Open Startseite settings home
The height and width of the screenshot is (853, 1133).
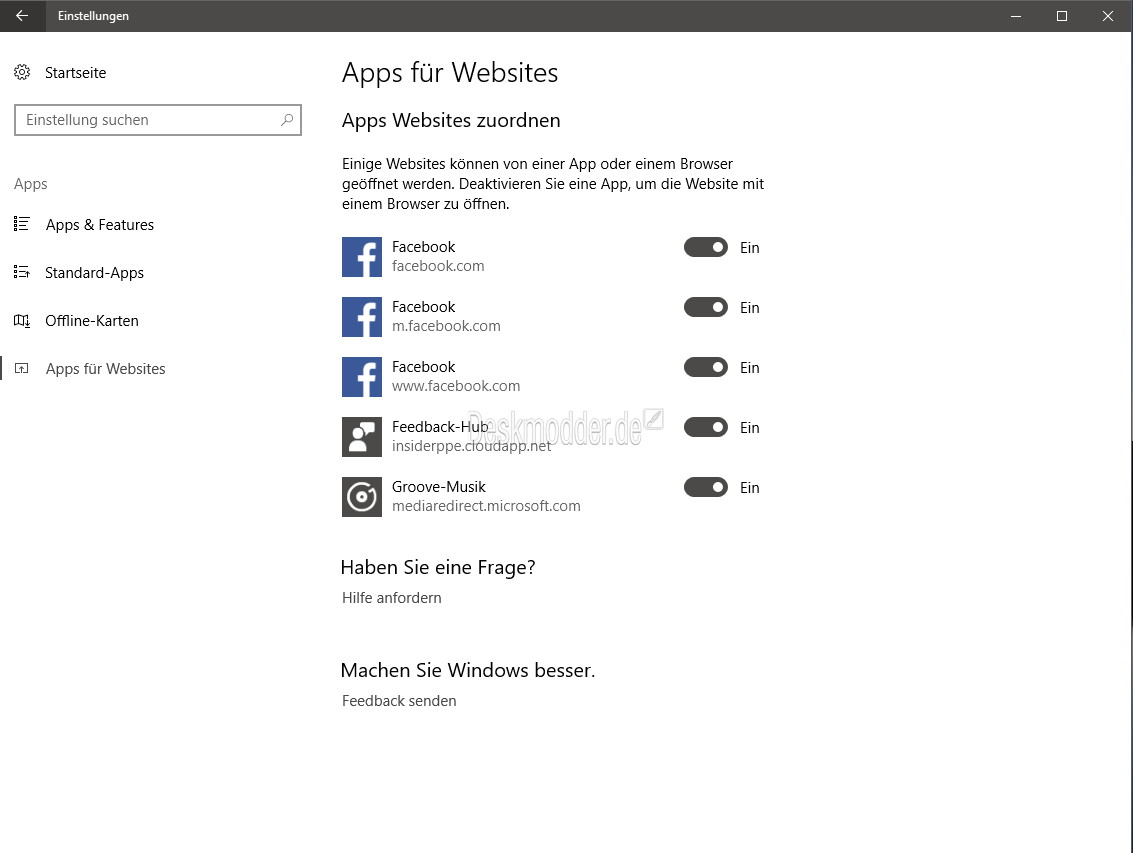point(75,72)
